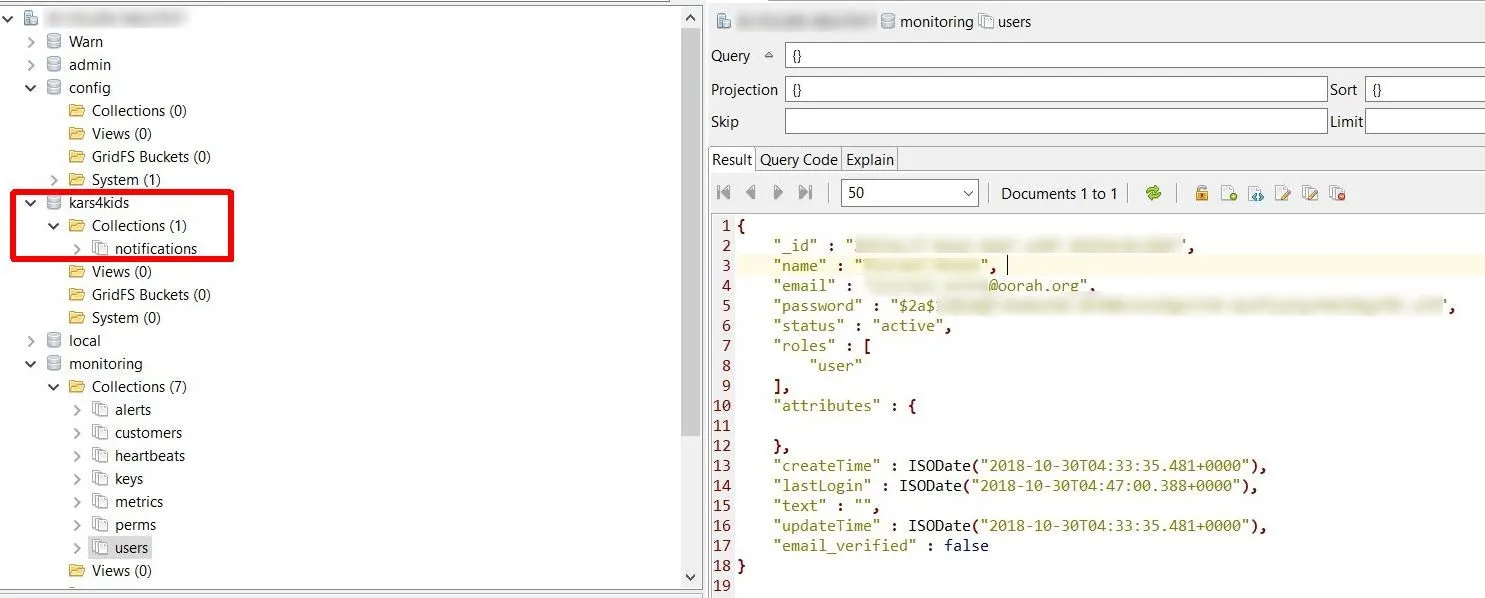The image size is (1485, 598).
Task: Go to the last results page
Action: pyautogui.click(x=805, y=193)
